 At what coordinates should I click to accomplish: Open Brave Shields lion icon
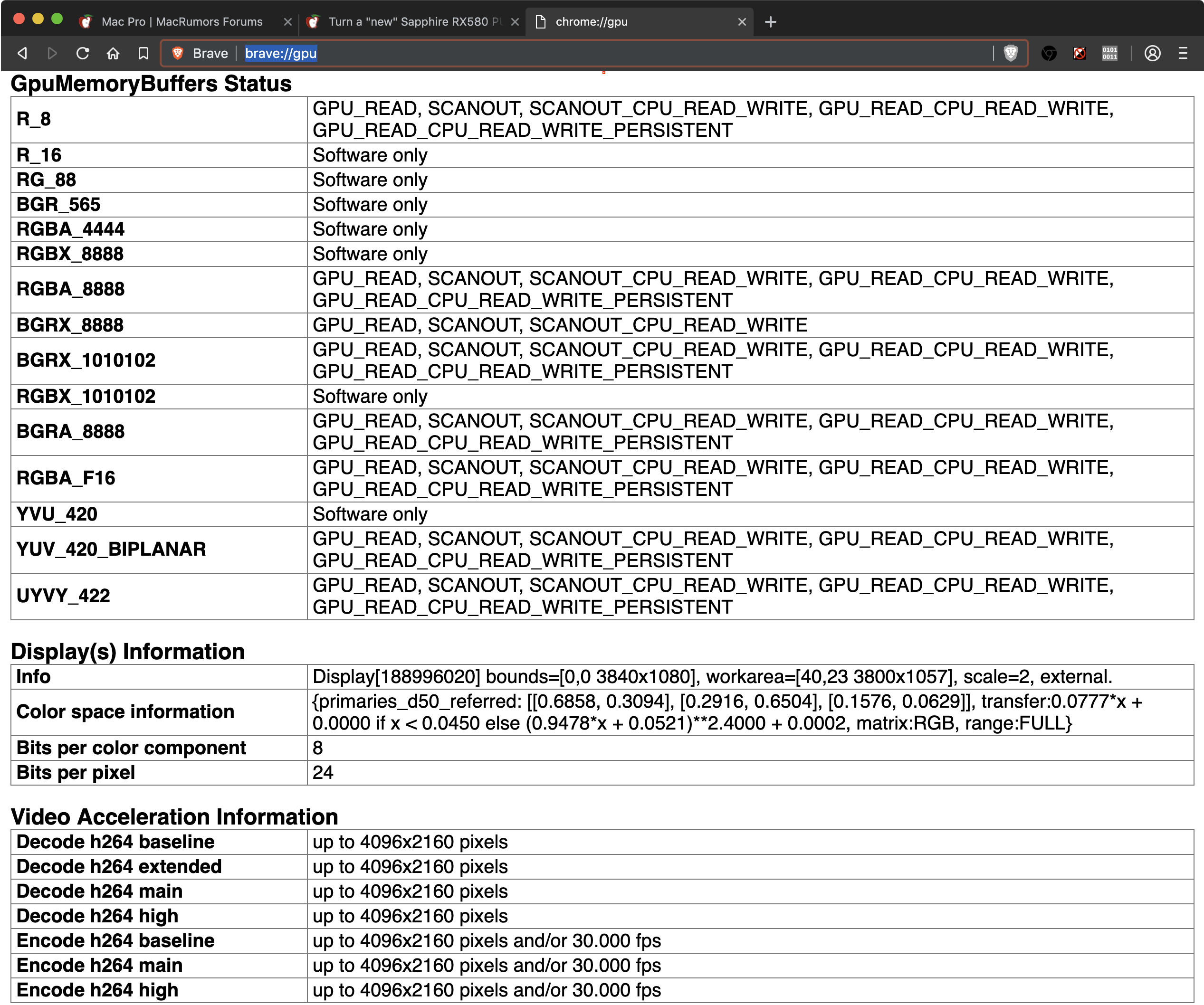click(x=1010, y=53)
